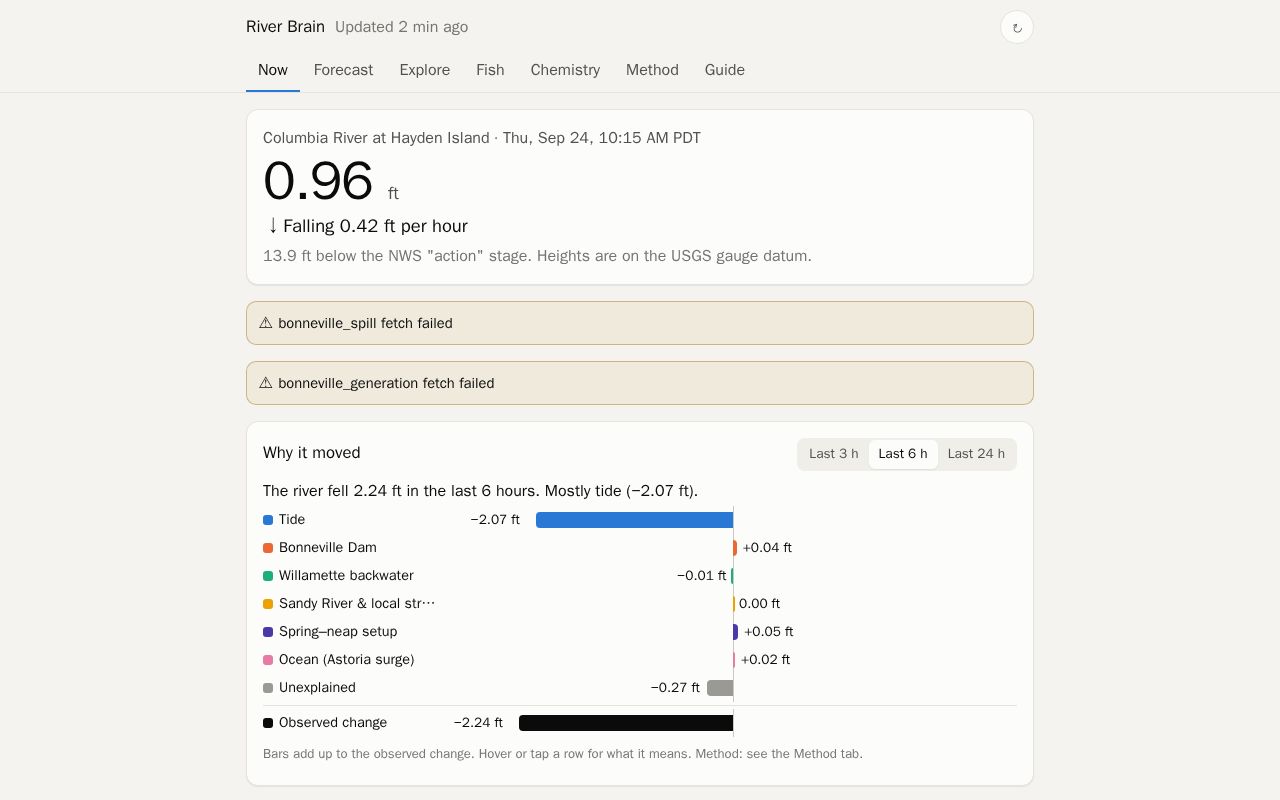1280x800 pixels.
Task: Click the warning icon beside bonneville_generation
Action: (266, 383)
